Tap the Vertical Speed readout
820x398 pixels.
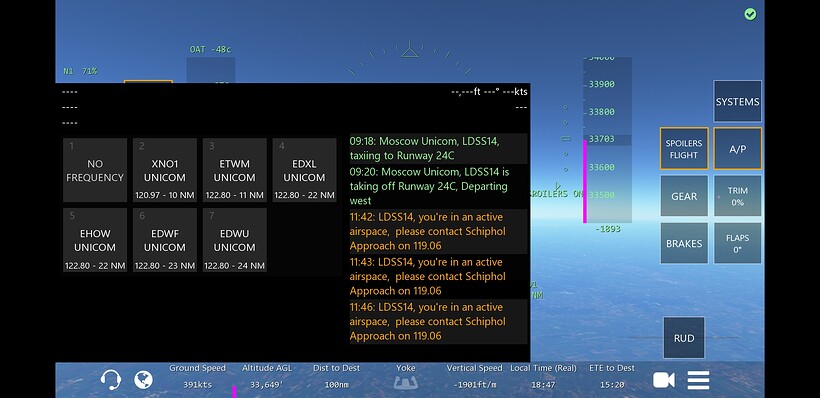click(474, 376)
